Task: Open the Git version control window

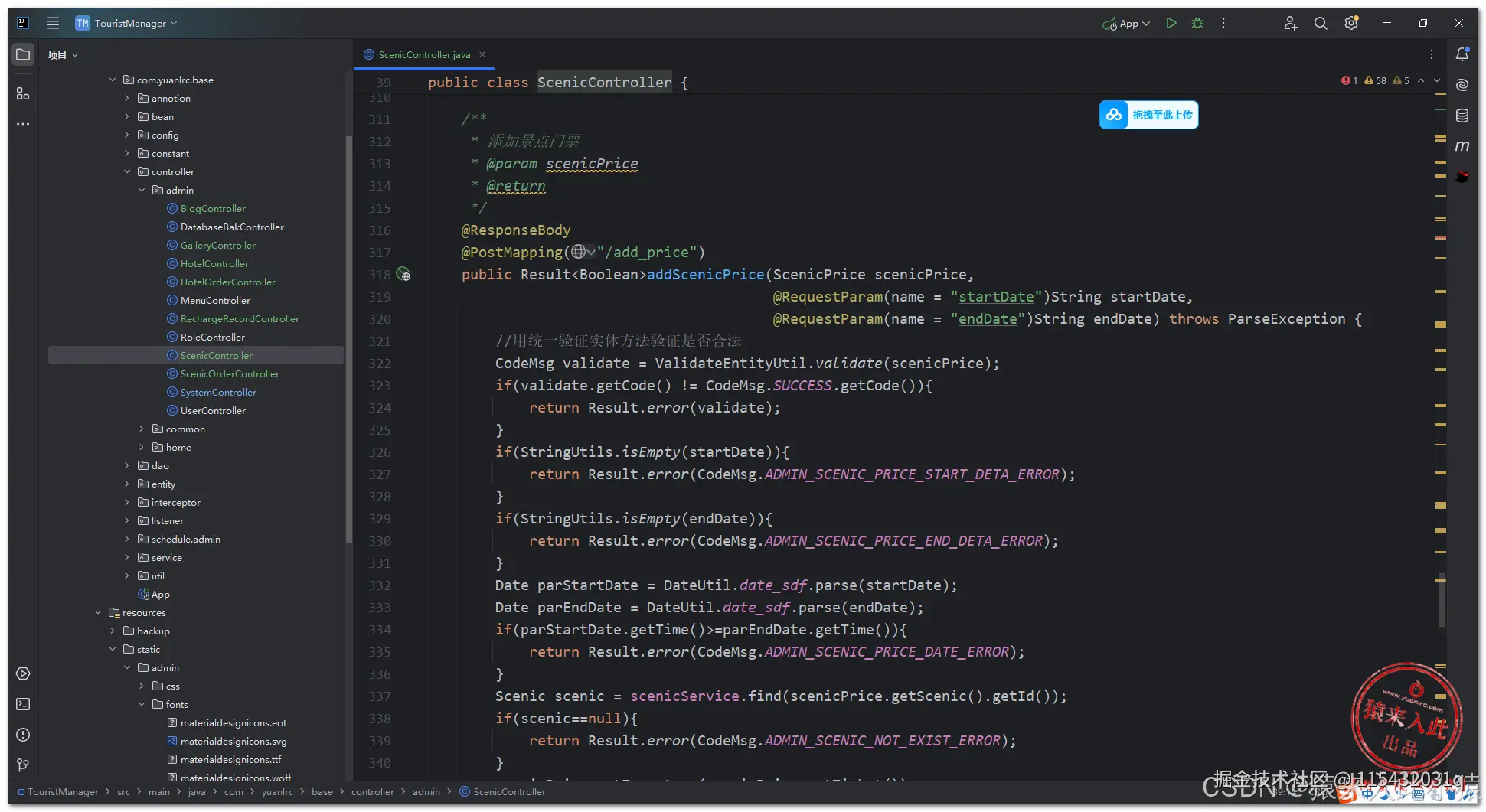Action: point(23,765)
